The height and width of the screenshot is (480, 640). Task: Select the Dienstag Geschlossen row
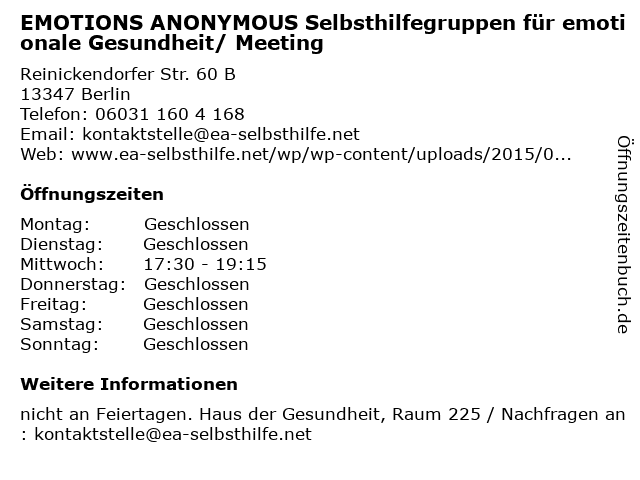(x=134, y=244)
